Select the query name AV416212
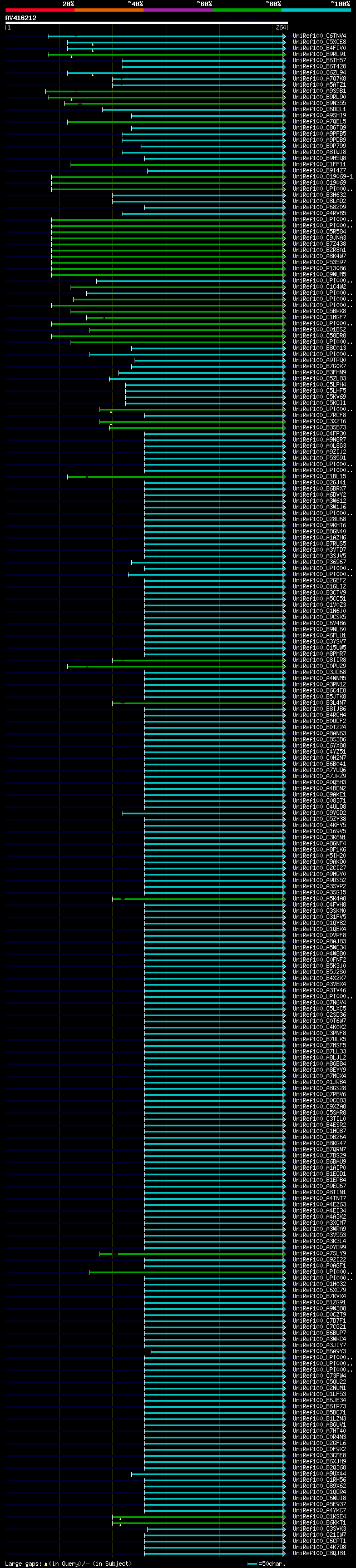 coord(21,18)
